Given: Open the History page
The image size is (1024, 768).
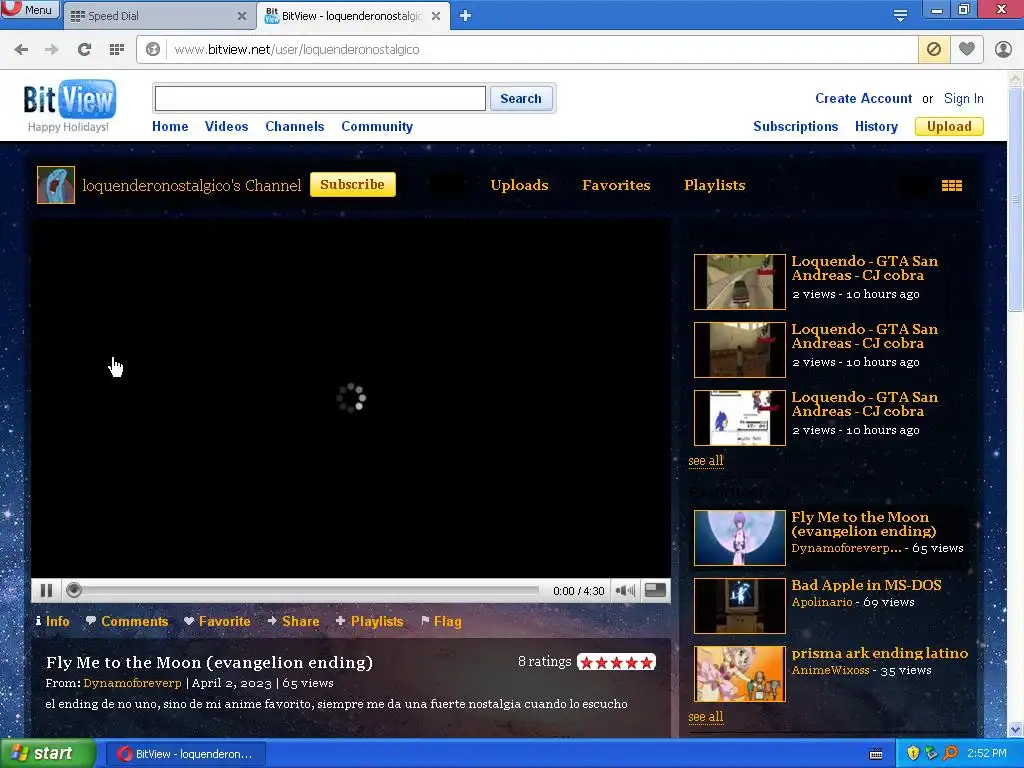Looking at the screenshot, I should (x=876, y=127).
